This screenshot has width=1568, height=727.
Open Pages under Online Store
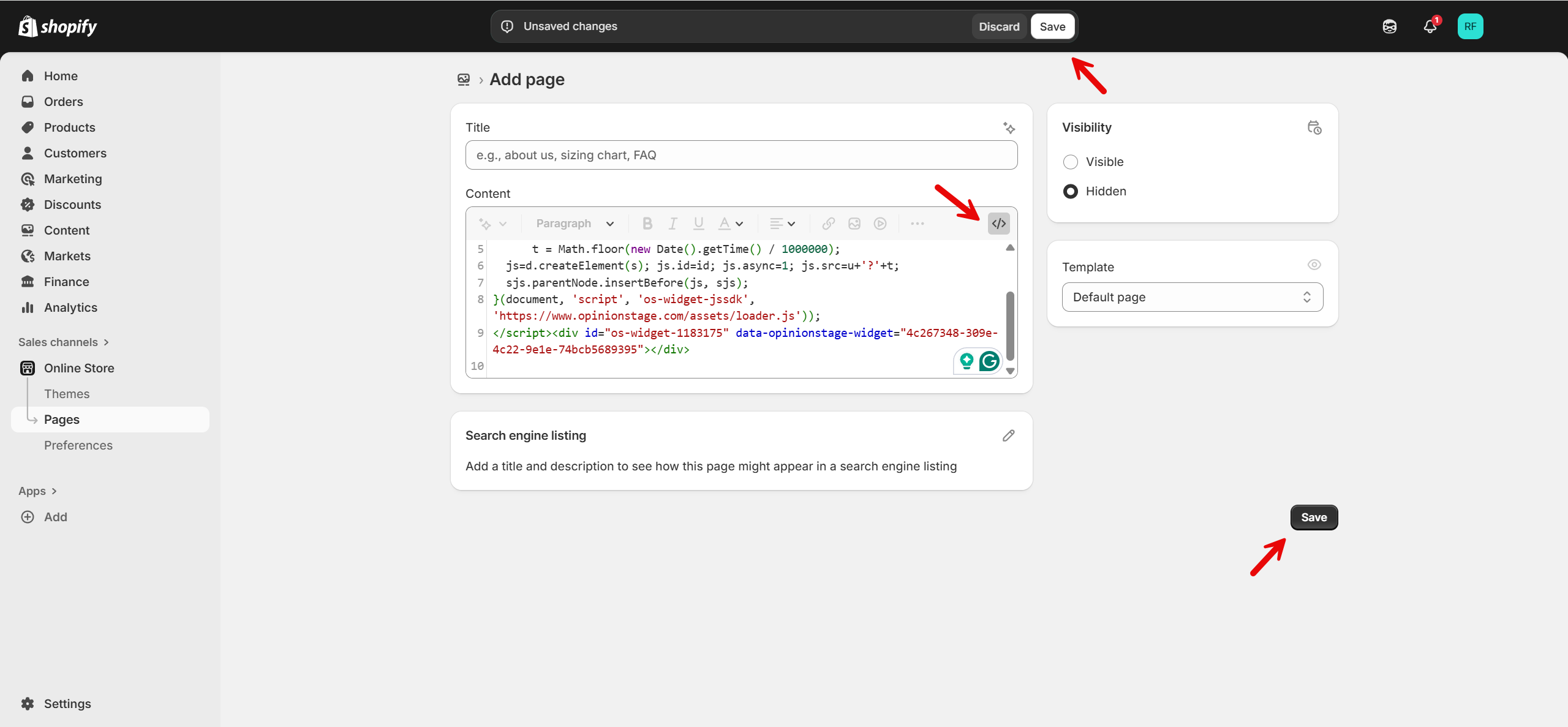pos(110,420)
